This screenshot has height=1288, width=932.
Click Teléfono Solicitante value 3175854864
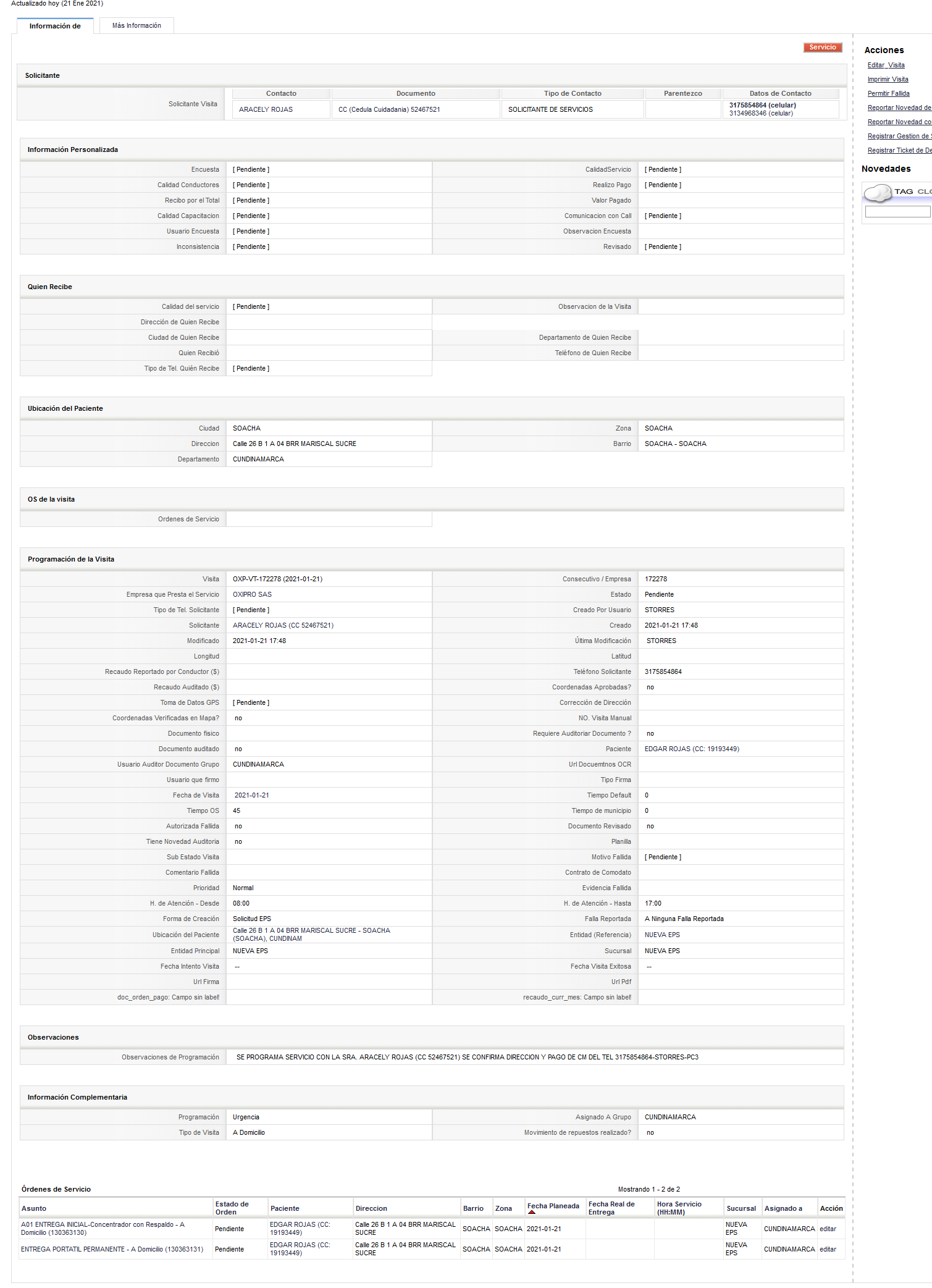[x=663, y=671]
